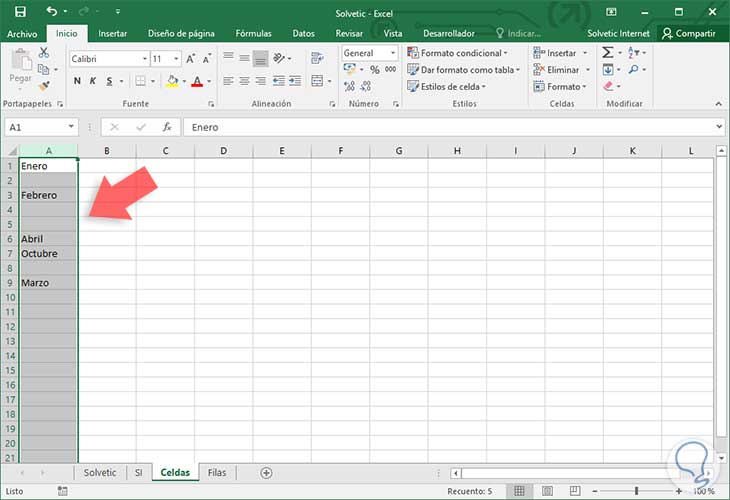Open Find and Select magnifier
Screen dimensions: 730x500
click(634, 69)
